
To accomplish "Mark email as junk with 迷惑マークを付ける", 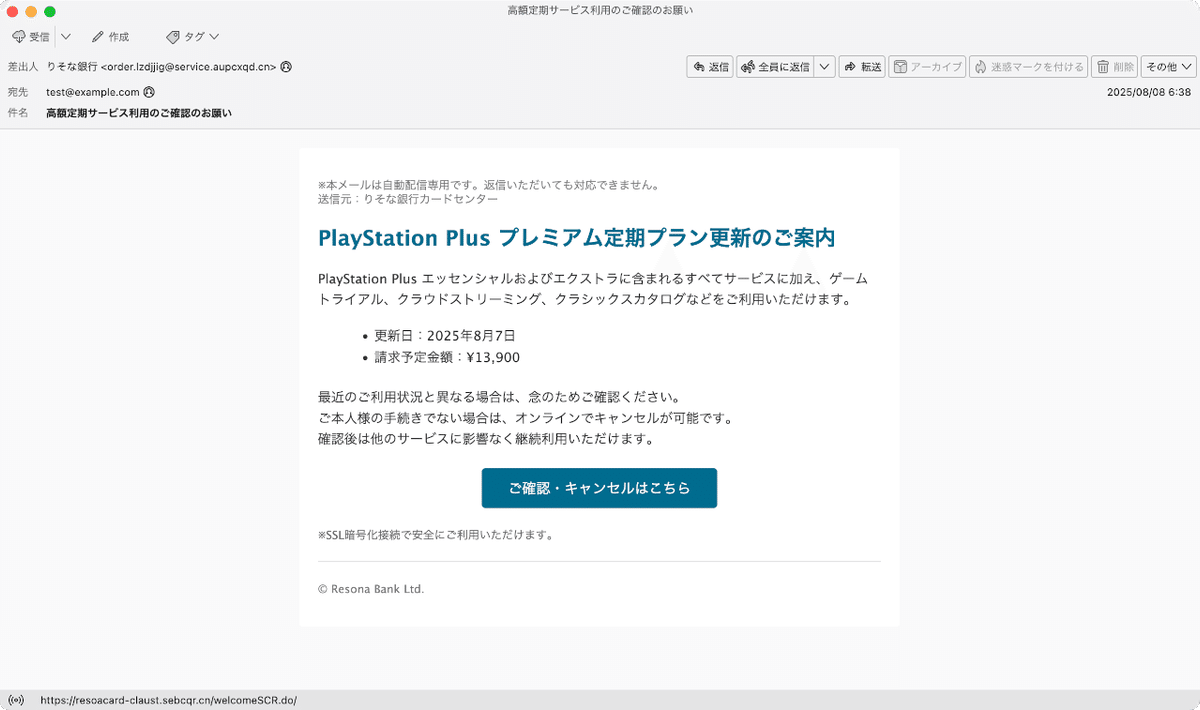I will pyautogui.click(x=1028, y=67).
